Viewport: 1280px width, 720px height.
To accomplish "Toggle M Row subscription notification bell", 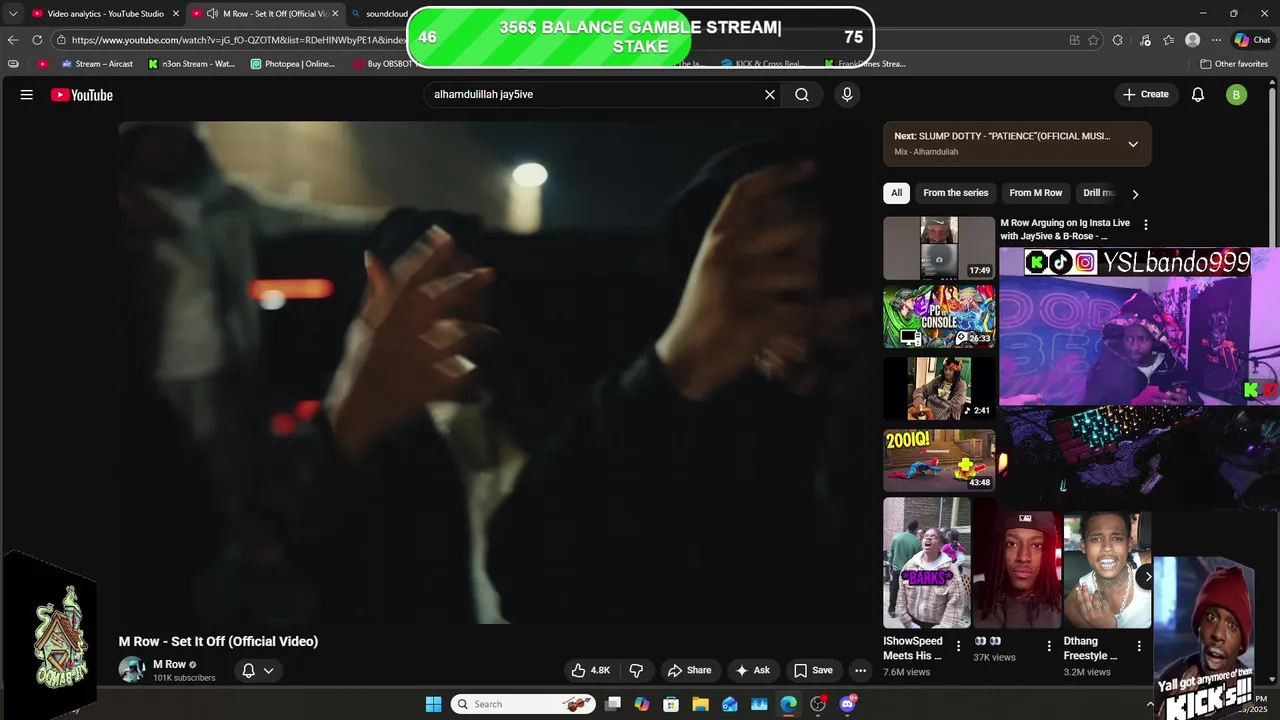I will click(258, 670).
